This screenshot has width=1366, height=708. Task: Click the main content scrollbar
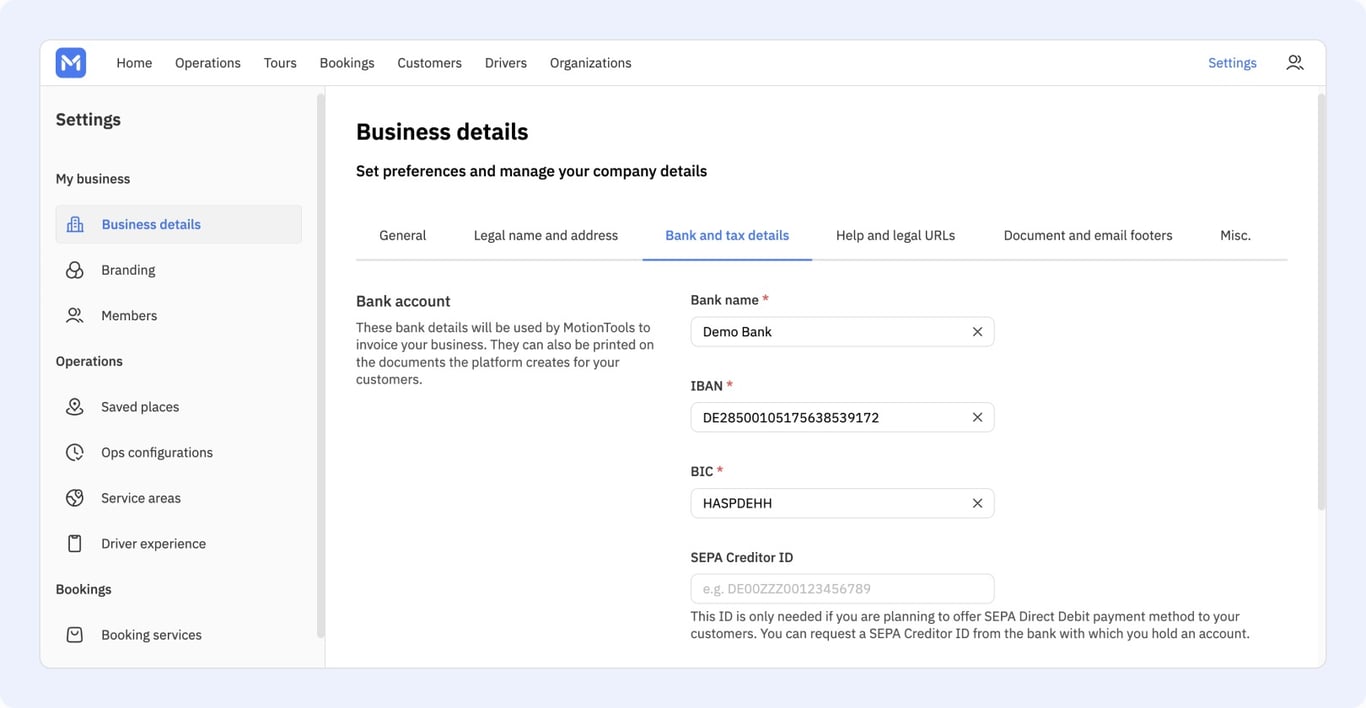(x=1321, y=302)
